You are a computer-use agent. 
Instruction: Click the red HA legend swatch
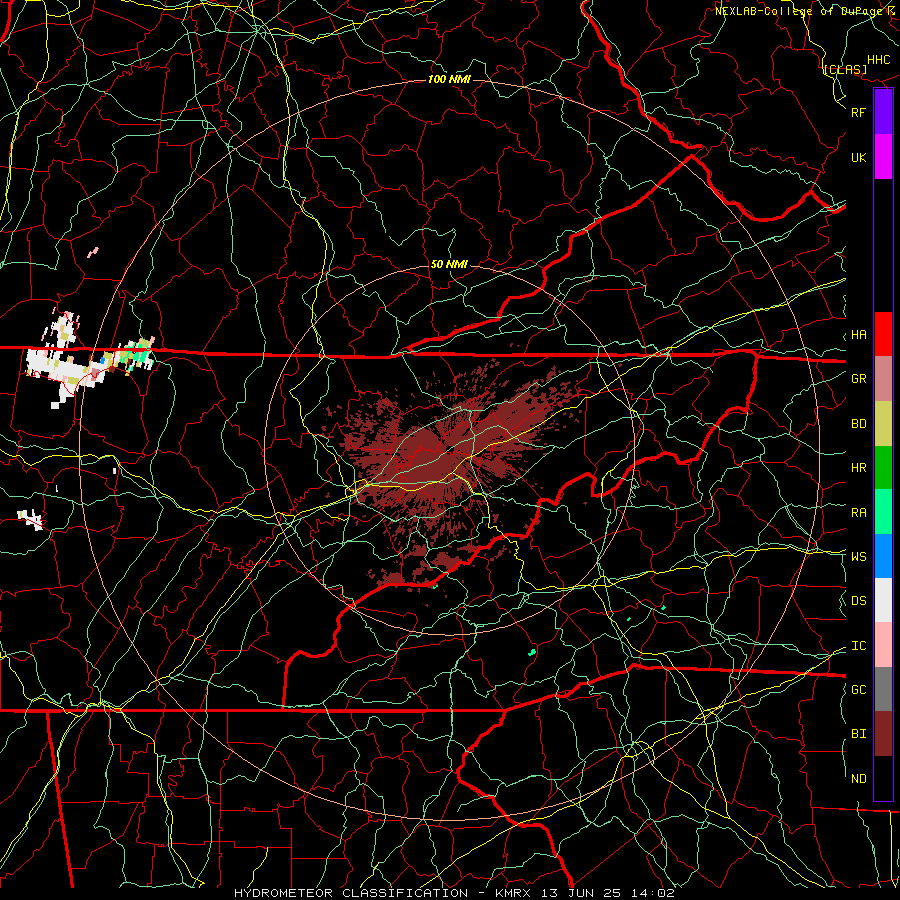pyautogui.click(x=883, y=334)
